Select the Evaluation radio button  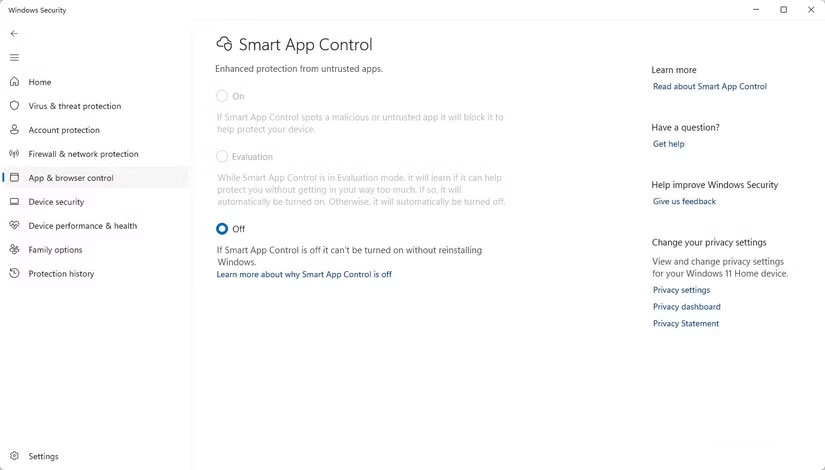(222, 157)
